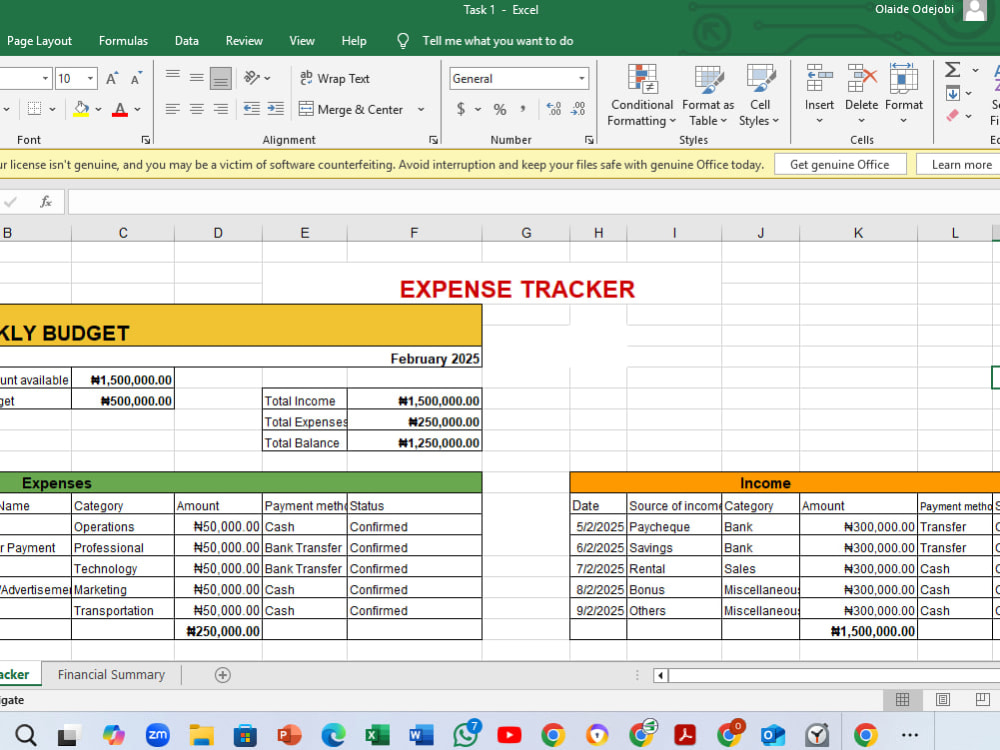This screenshot has width=1000, height=750.
Task: Switch to Normal view in status bar
Action: click(x=902, y=700)
